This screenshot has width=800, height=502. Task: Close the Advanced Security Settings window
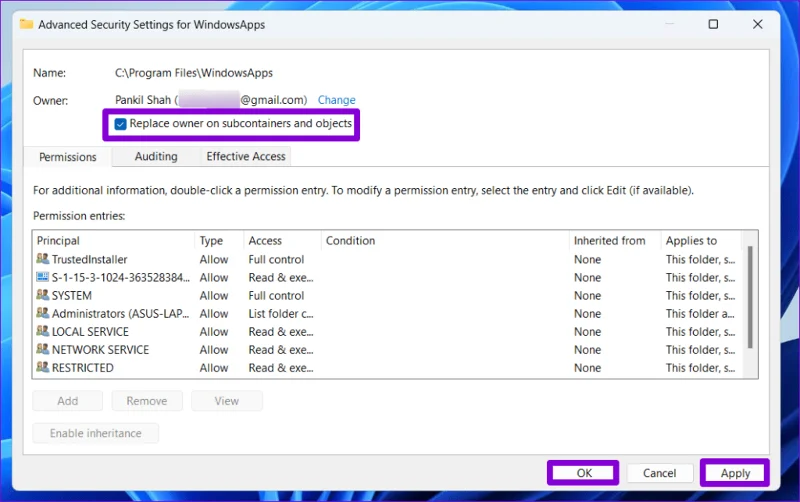tap(758, 24)
